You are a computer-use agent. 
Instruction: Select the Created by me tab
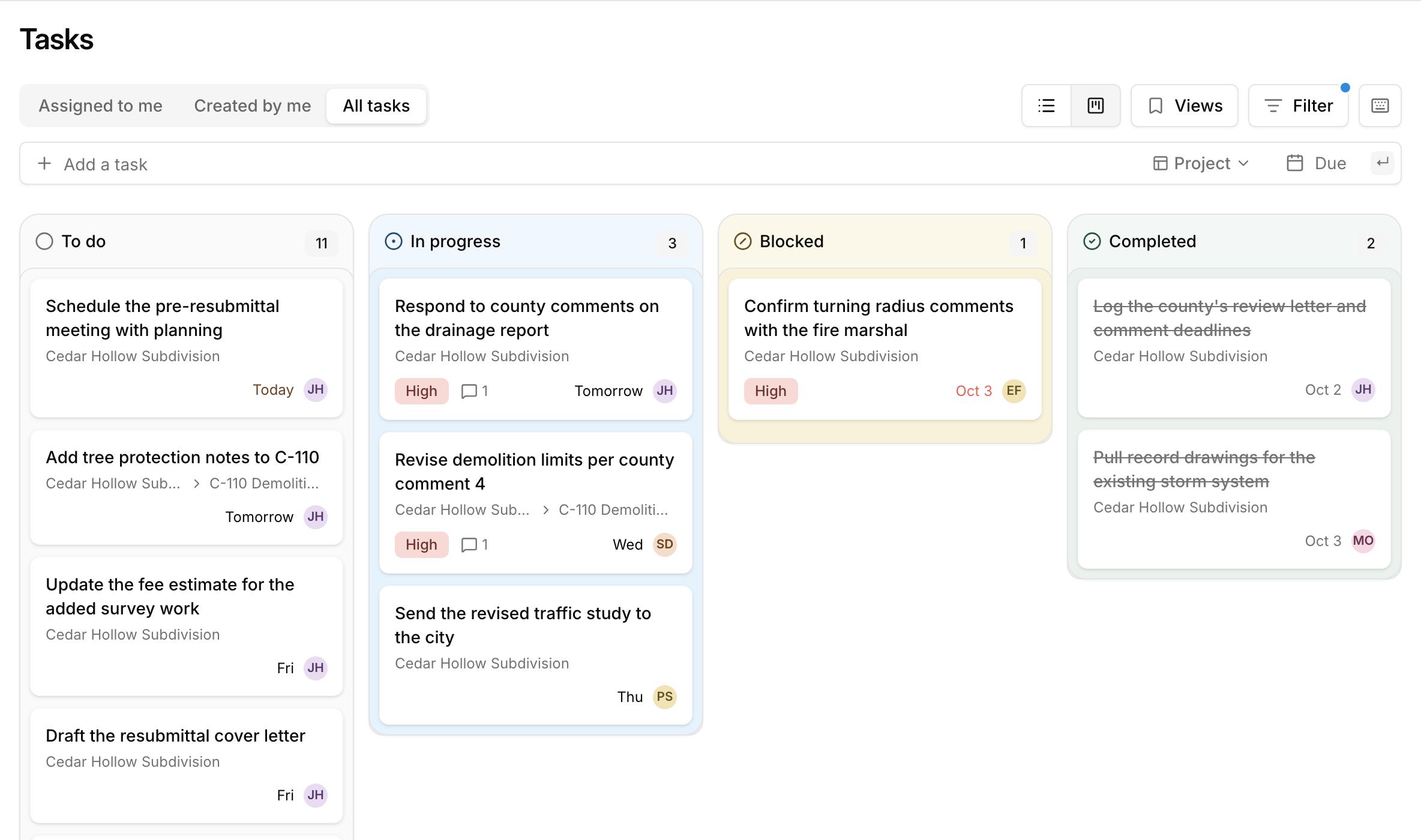click(x=253, y=106)
